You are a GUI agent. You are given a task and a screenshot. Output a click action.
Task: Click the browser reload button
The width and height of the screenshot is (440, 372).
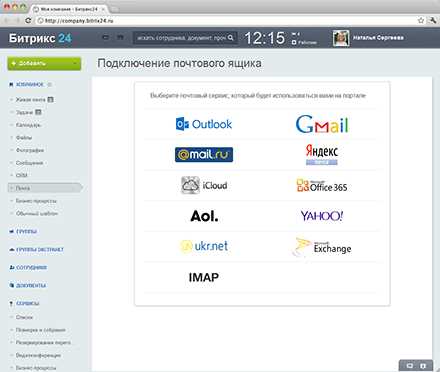(28, 21)
